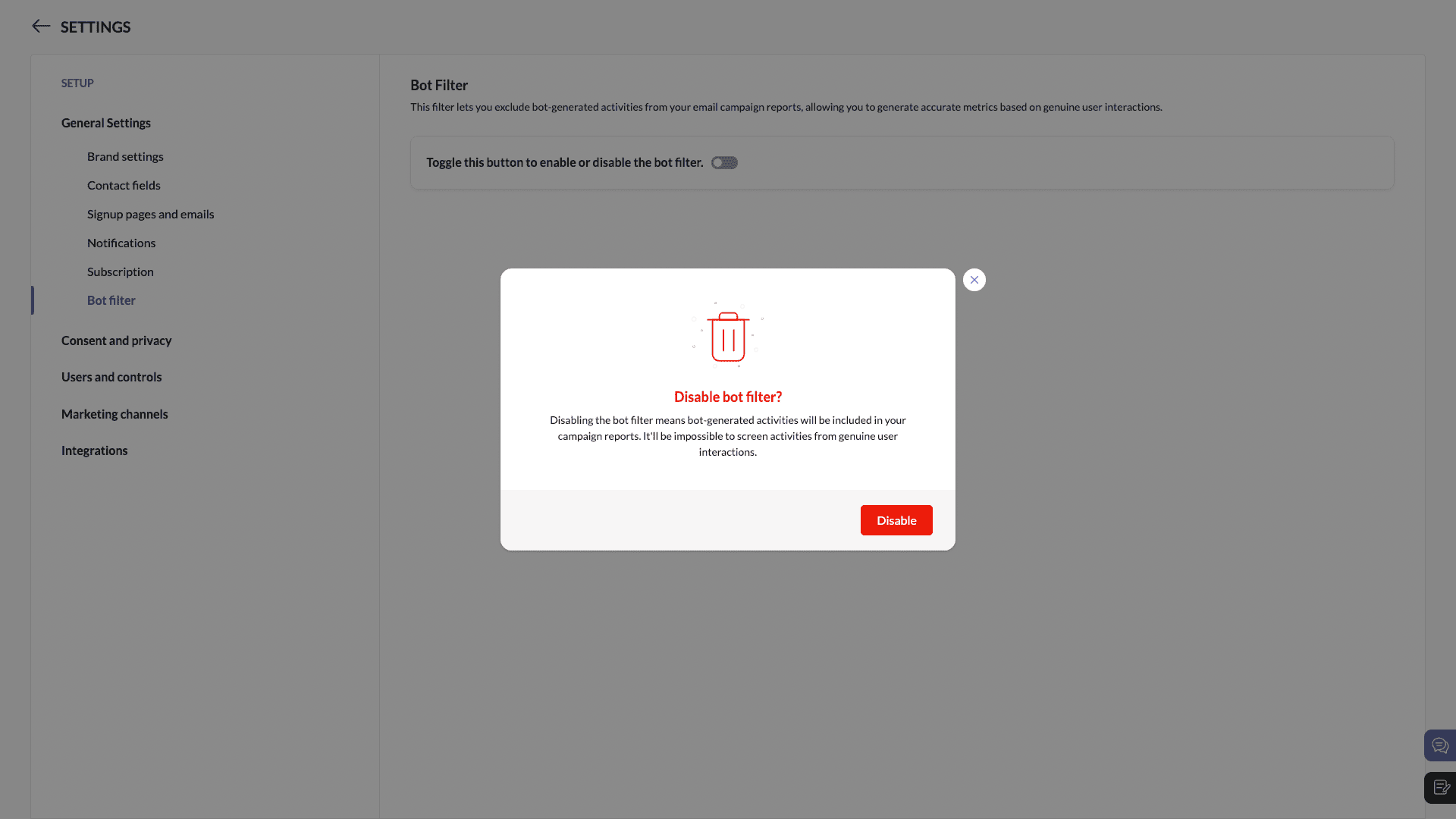
Task: Confirm with the red Disable button
Action: pos(896,520)
